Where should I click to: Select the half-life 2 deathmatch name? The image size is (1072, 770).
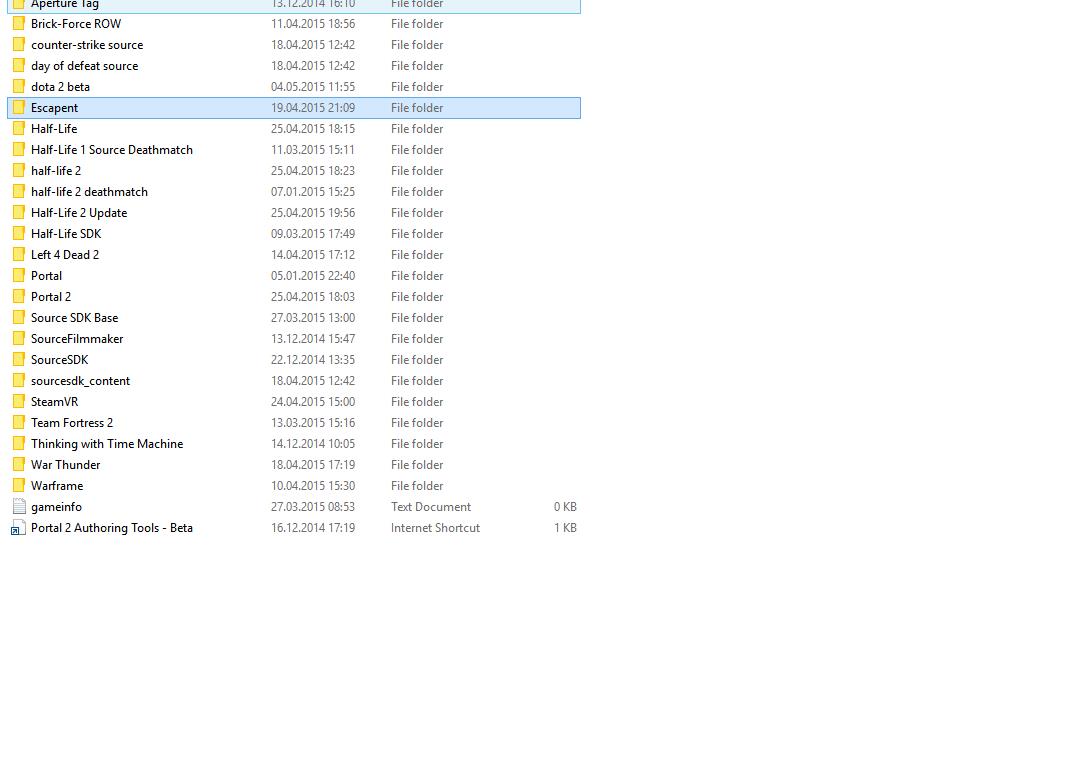[89, 192]
